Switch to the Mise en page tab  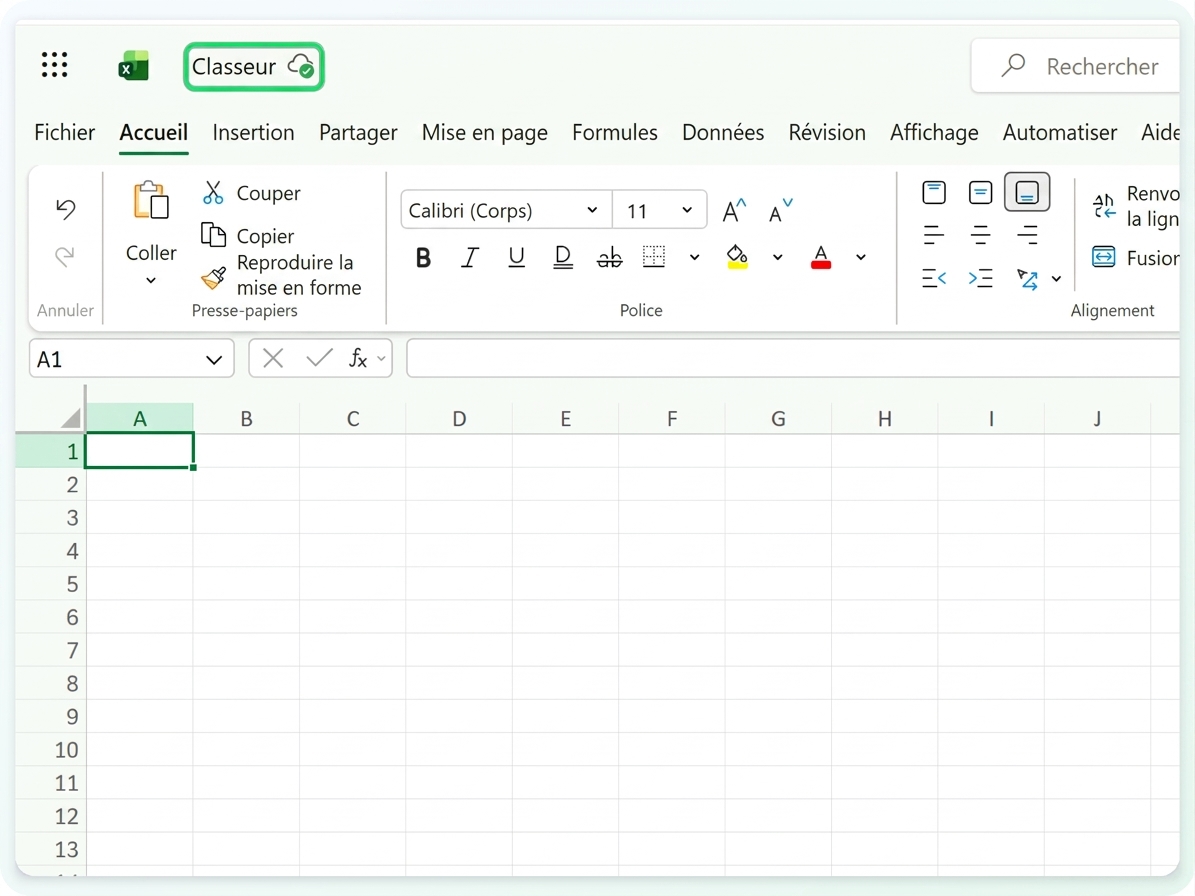click(x=485, y=133)
